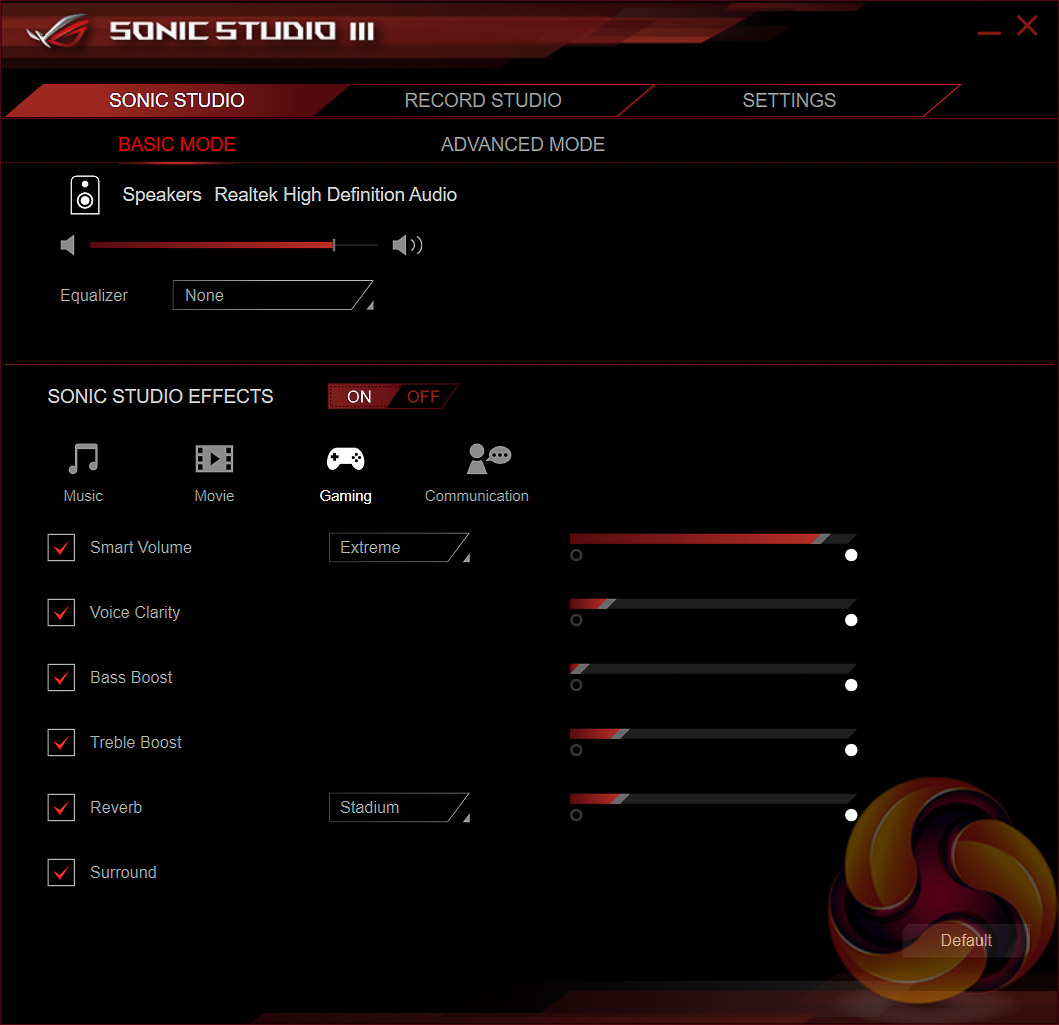The height and width of the screenshot is (1025, 1059).
Task: Open the Equalizer dropdown
Action: coord(272,296)
